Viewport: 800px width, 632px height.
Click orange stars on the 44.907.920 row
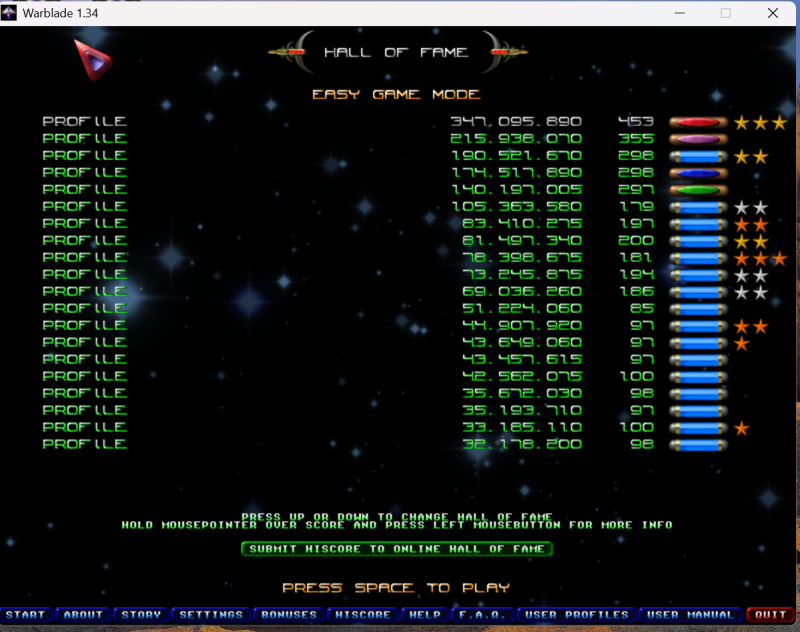pos(751,326)
